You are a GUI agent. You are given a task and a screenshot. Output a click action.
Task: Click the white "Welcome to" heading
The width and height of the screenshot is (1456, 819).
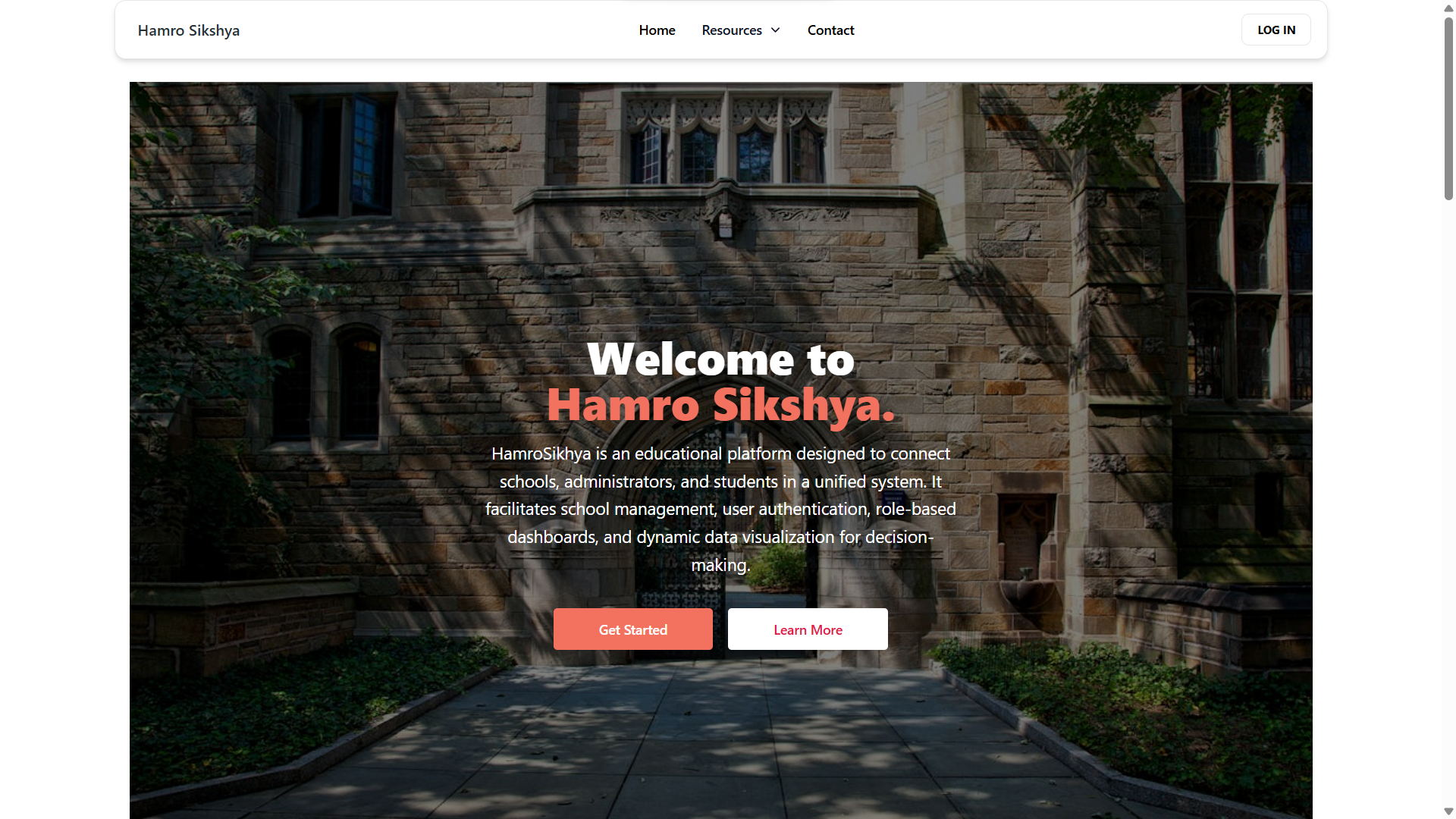pos(720,359)
